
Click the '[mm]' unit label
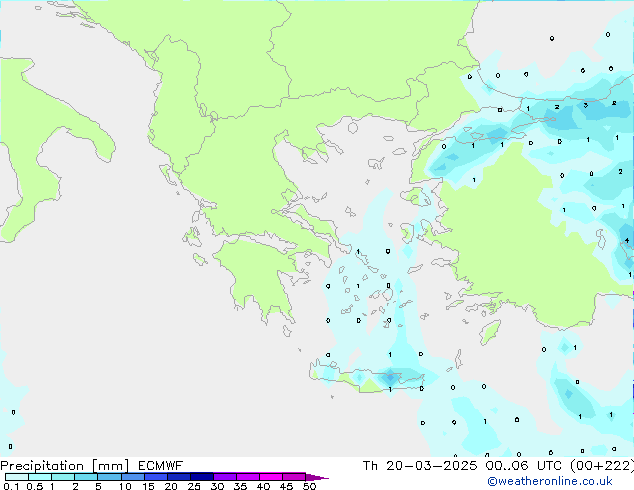pyautogui.click(x=111, y=466)
